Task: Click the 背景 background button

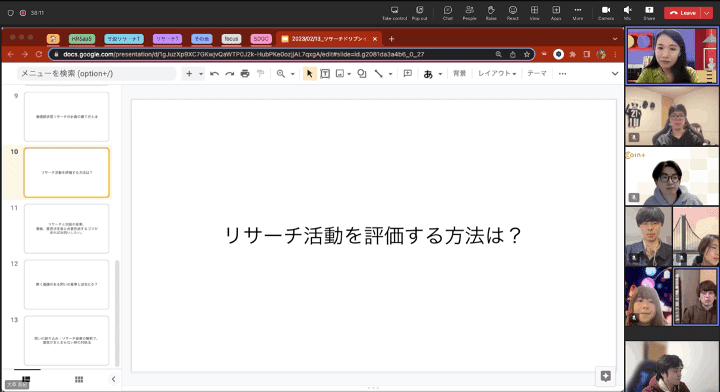Action: [460, 73]
